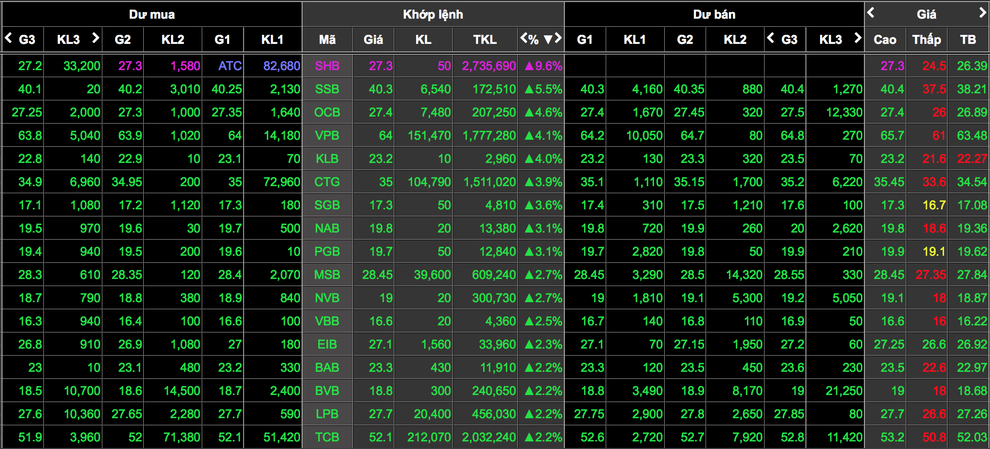Open the EIB stock code
Screen dimensions: 990x449
point(328,345)
